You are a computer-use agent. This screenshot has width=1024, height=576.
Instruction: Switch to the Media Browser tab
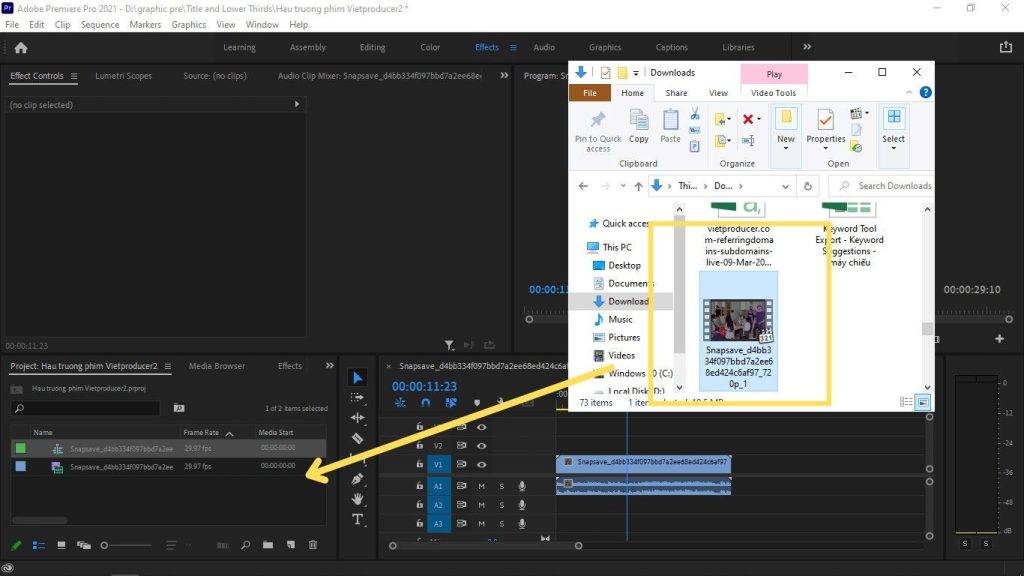(216, 366)
